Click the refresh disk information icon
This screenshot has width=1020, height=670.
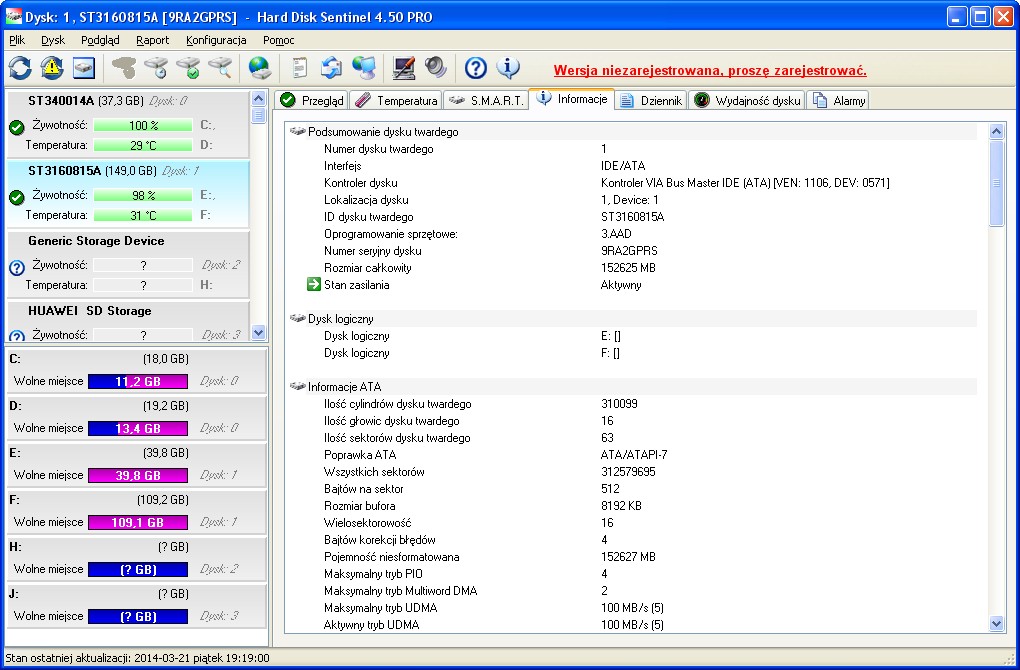click(20, 68)
